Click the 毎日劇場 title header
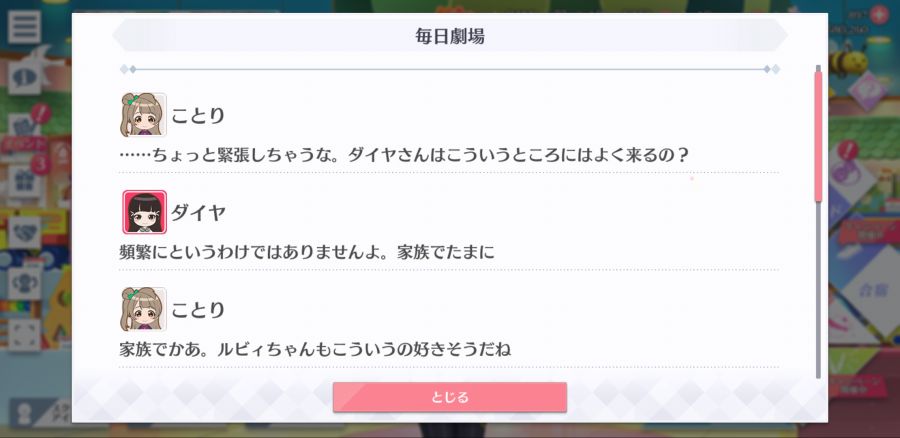Image resolution: width=900 pixels, height=438 pixels. pyautogui.click(x=450, y=36)
